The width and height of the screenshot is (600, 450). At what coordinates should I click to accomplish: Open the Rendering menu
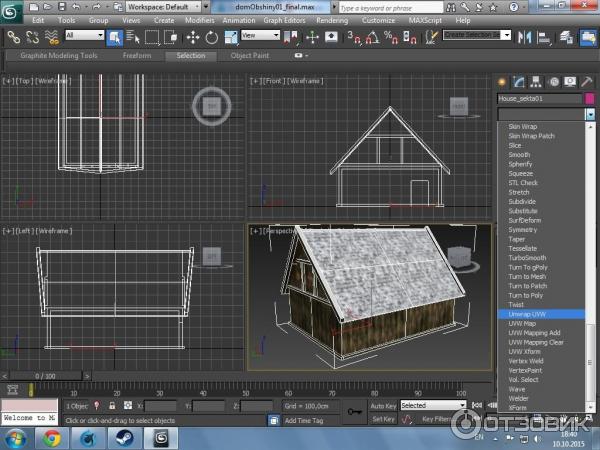330,20
